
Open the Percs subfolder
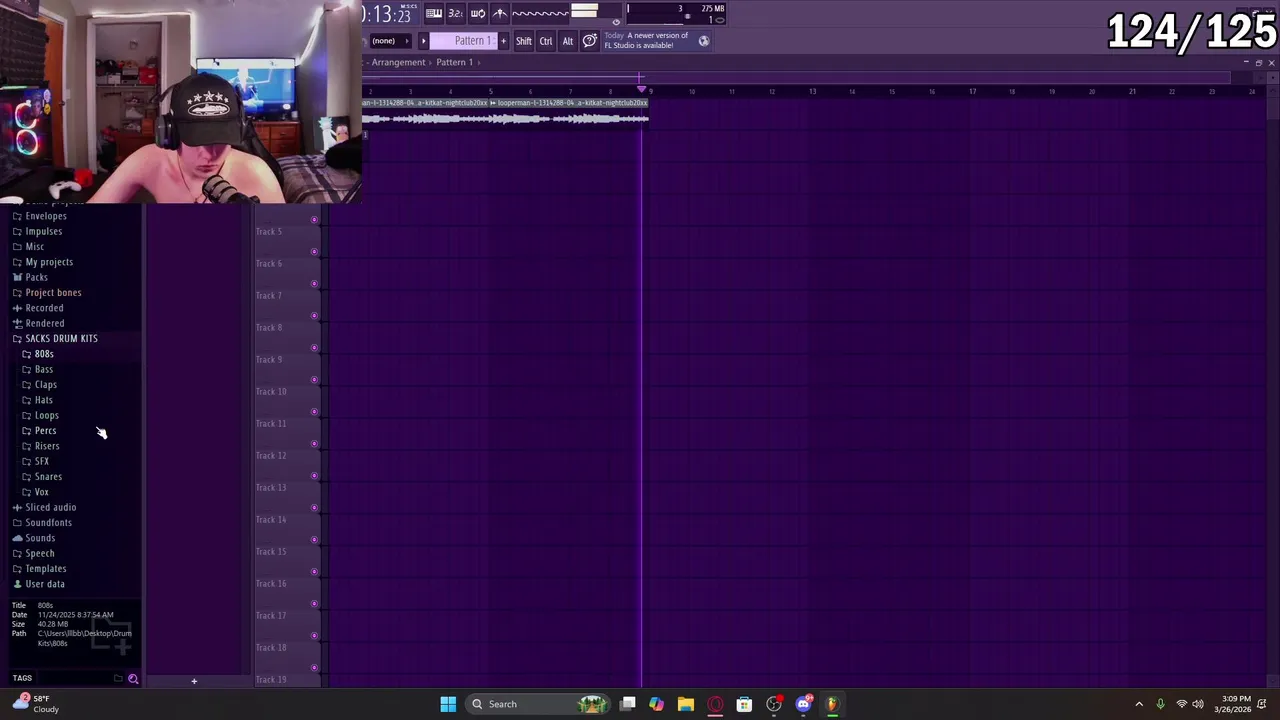(45, 431)
